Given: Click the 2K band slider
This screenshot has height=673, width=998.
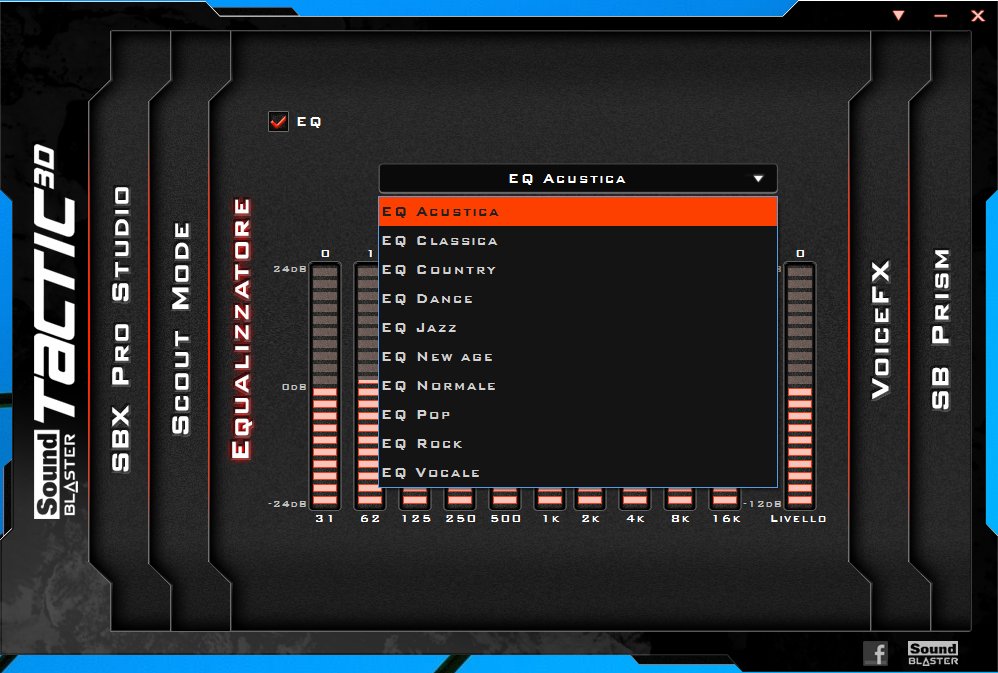Looking at the screenshot, I should (590, 499).
